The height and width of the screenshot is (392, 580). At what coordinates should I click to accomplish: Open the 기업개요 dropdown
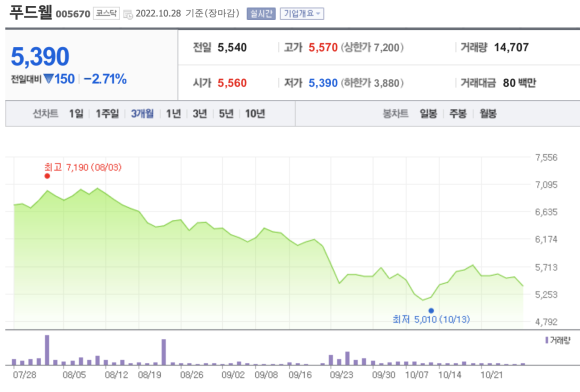click(302, 14)
